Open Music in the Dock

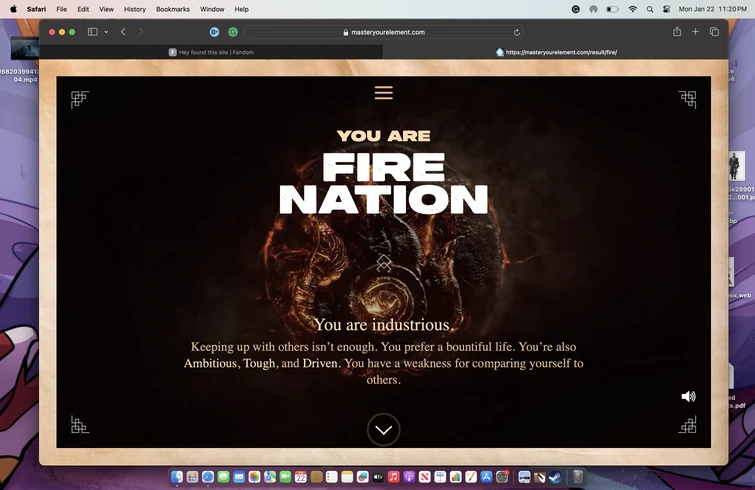click(393, 477)
